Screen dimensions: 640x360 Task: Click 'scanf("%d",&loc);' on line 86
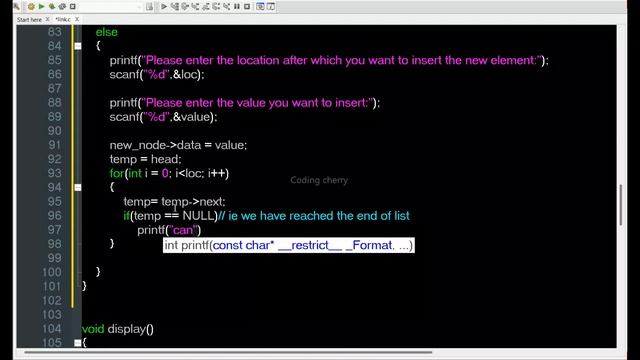(x=157, y=74)
